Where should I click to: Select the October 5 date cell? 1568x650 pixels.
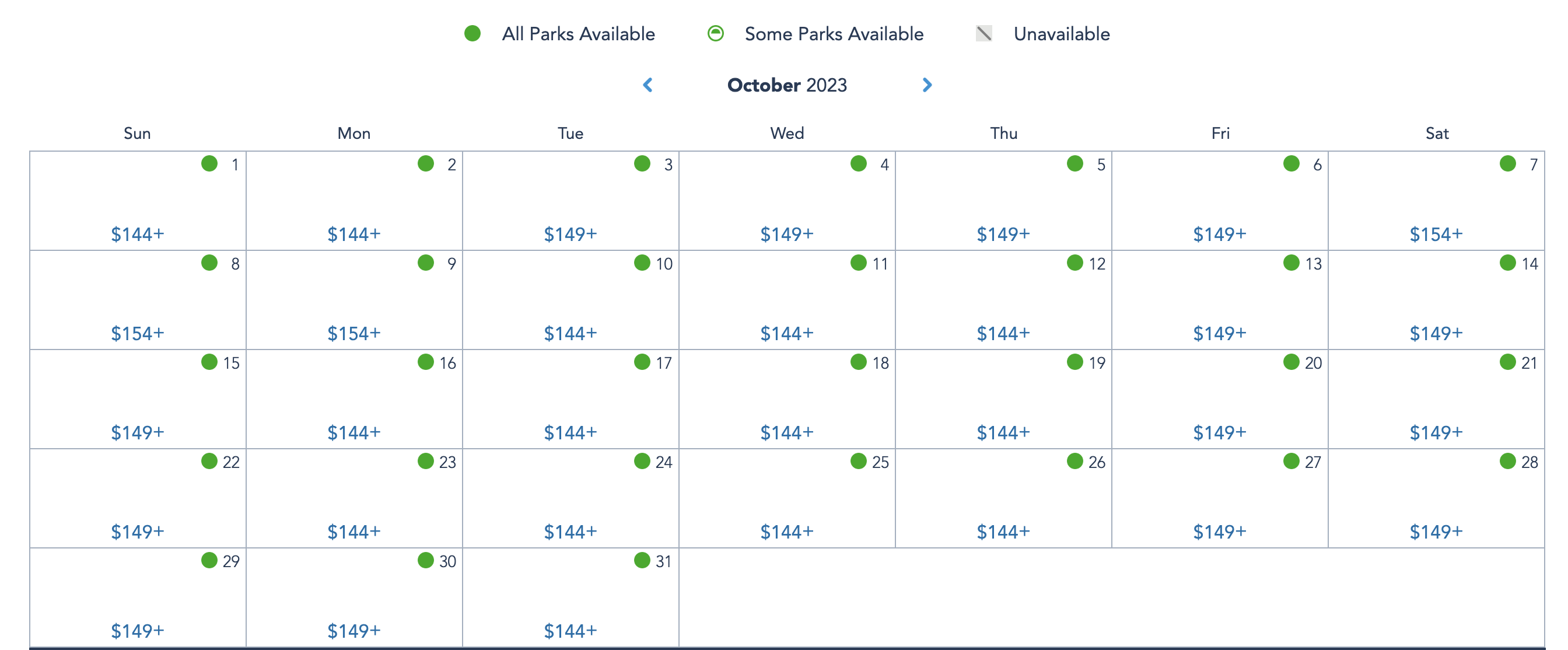pyautogui.click(x=1003, y=200)
